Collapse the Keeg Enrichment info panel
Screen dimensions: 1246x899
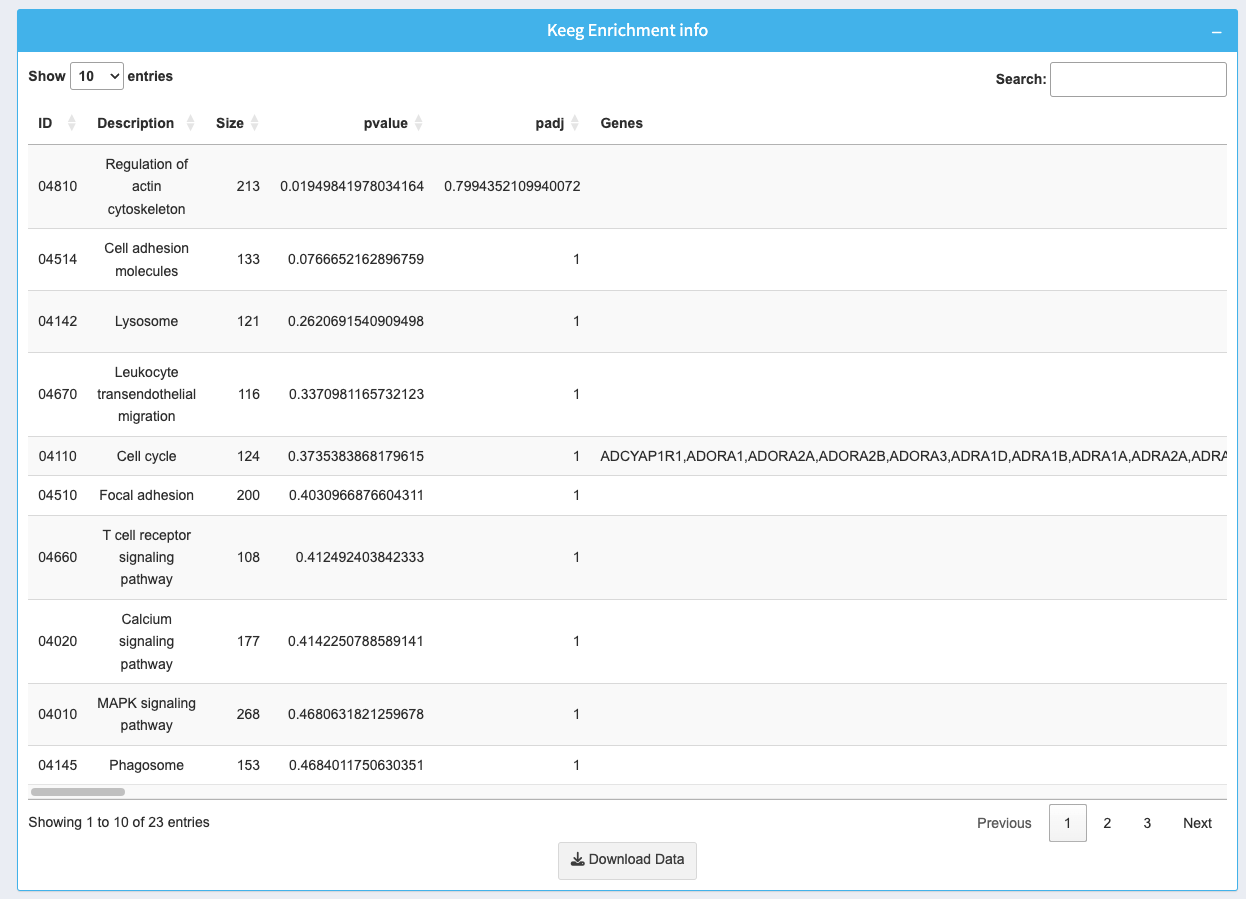coord(1216,32)
